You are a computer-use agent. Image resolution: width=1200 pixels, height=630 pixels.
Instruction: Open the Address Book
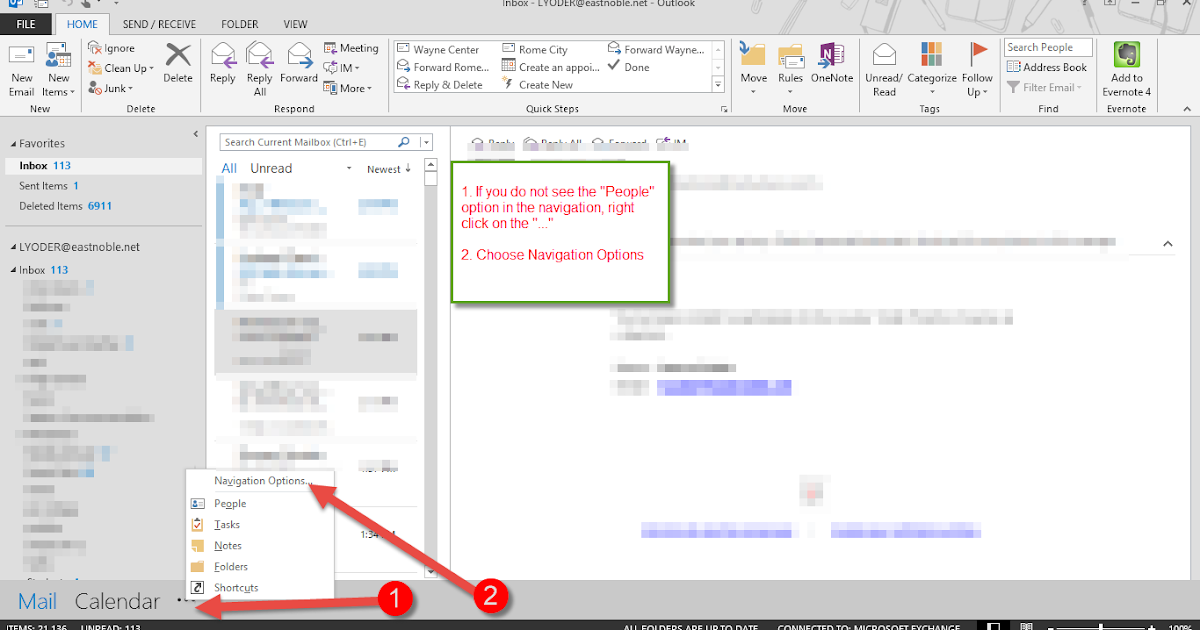coord(1047,66)
